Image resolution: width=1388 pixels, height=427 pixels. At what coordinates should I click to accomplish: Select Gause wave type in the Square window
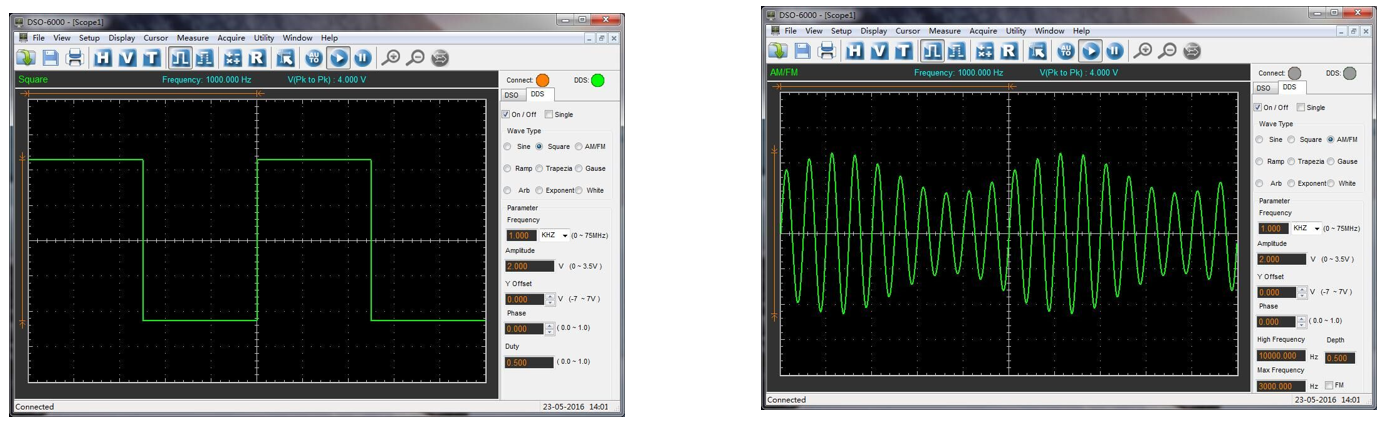(x=578, y=168)
